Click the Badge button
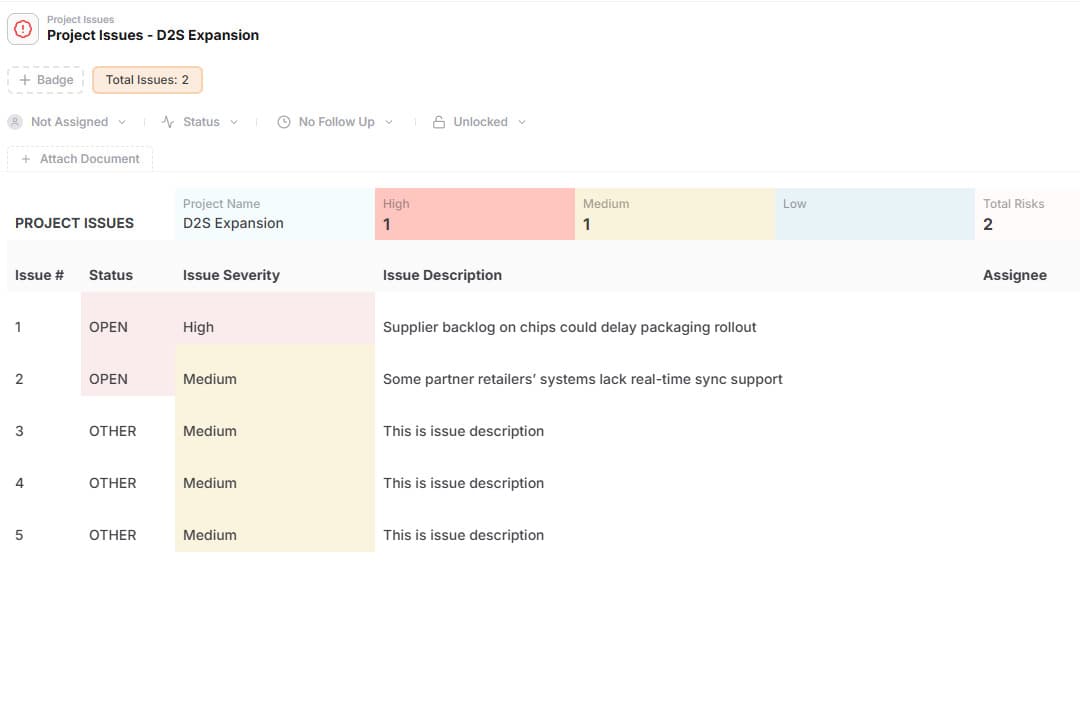 click(45, 80)
